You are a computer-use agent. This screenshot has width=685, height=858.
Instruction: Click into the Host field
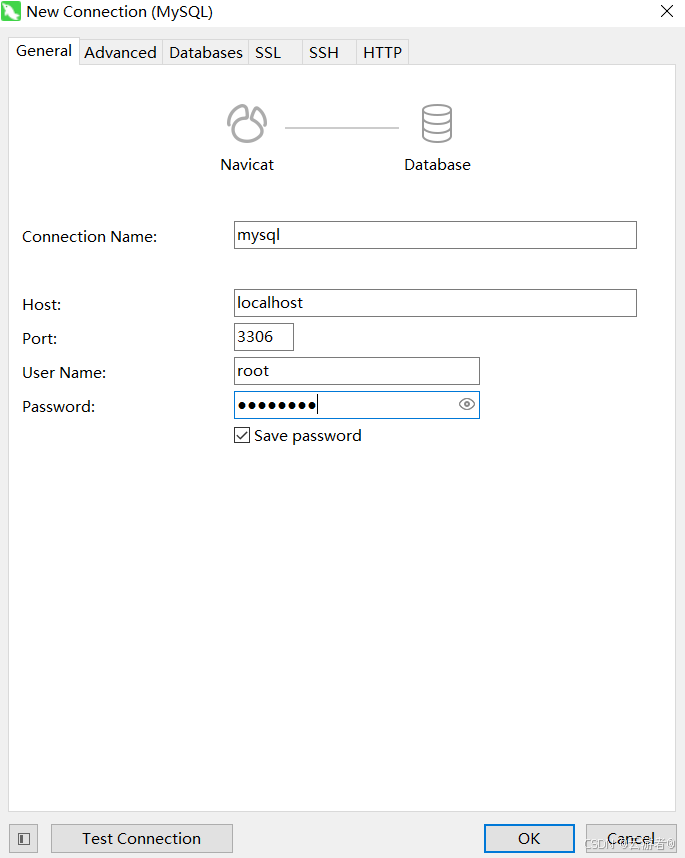(435, 303)
